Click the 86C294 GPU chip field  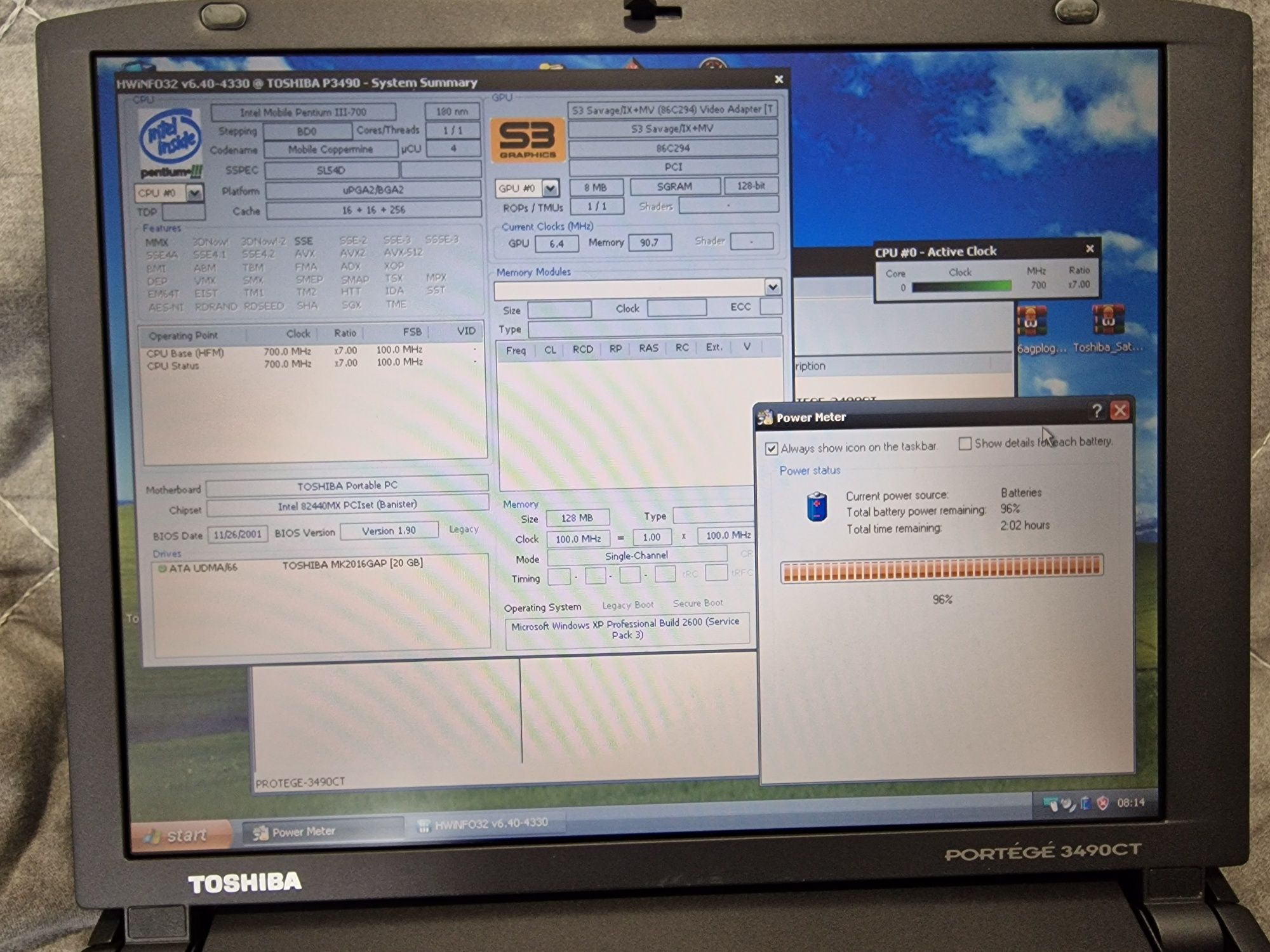(x=673, y=148)
